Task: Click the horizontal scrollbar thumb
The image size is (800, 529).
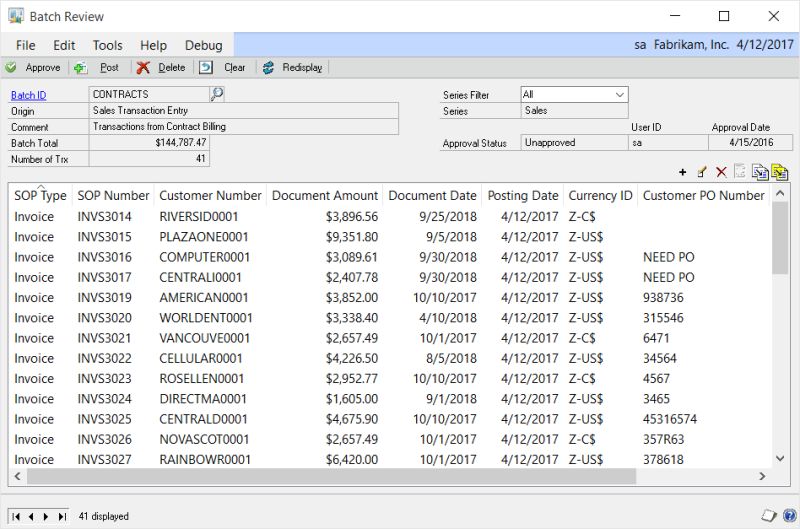Action: (x=332, y=476)
